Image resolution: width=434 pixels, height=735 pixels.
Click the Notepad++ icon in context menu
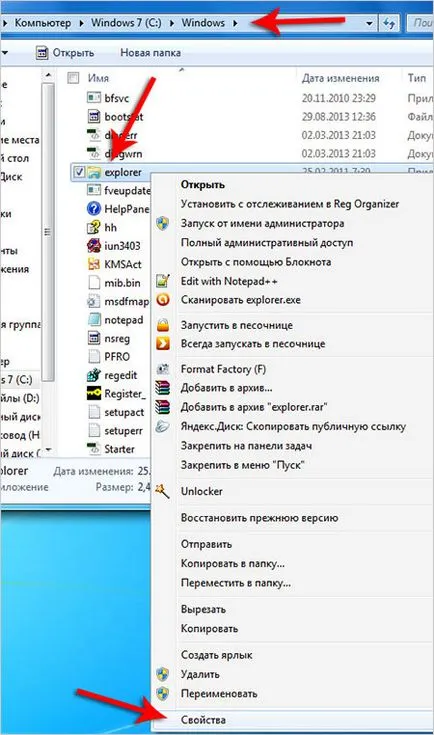(163, 281)
